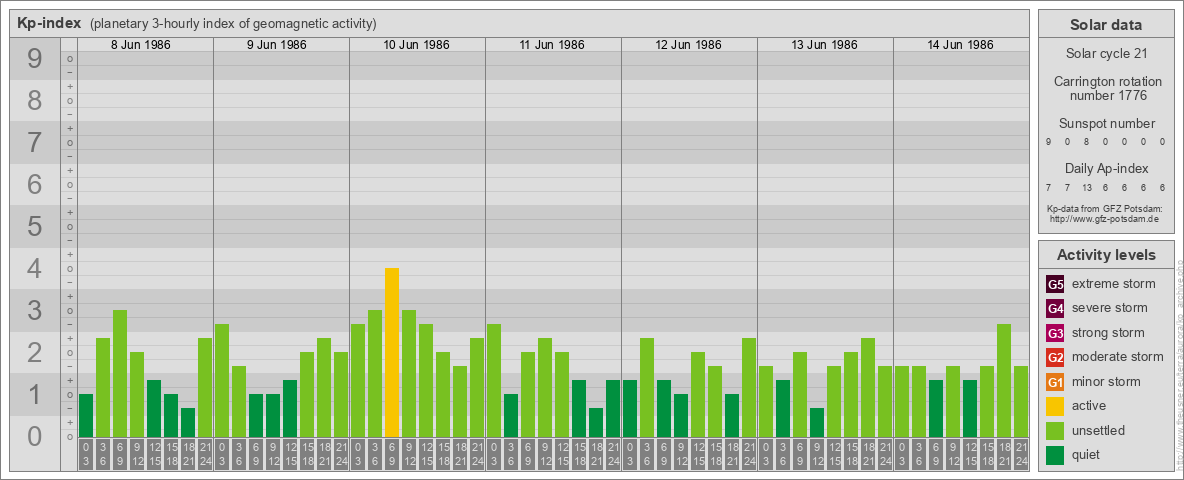Image resolution: width=1184 pixels, height=480 pixels.
Task: Click the 'Solar cycle 21' text
Action: click(x=1106, y=54)
